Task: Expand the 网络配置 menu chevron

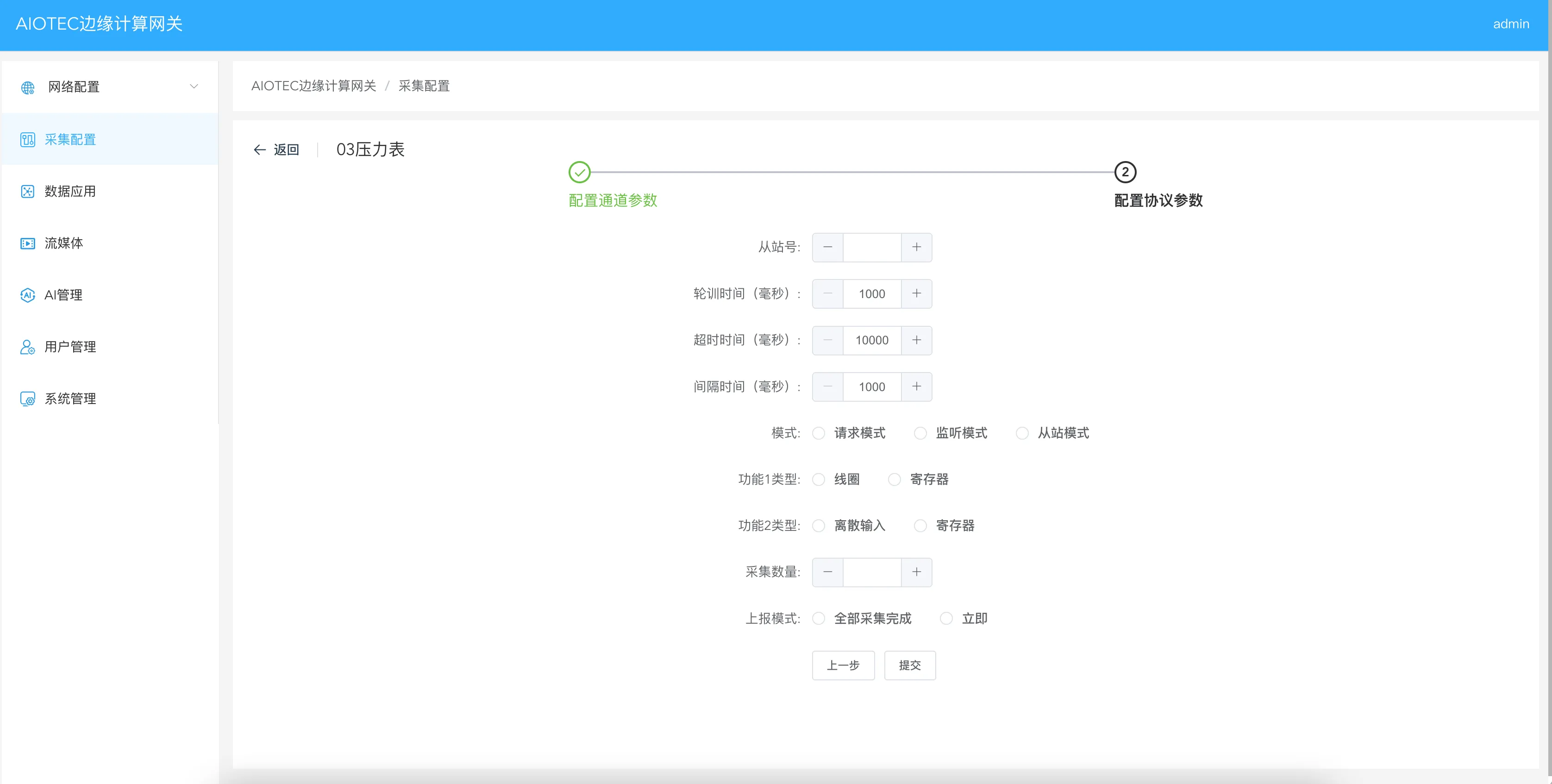Action: (x=194, y=87)
